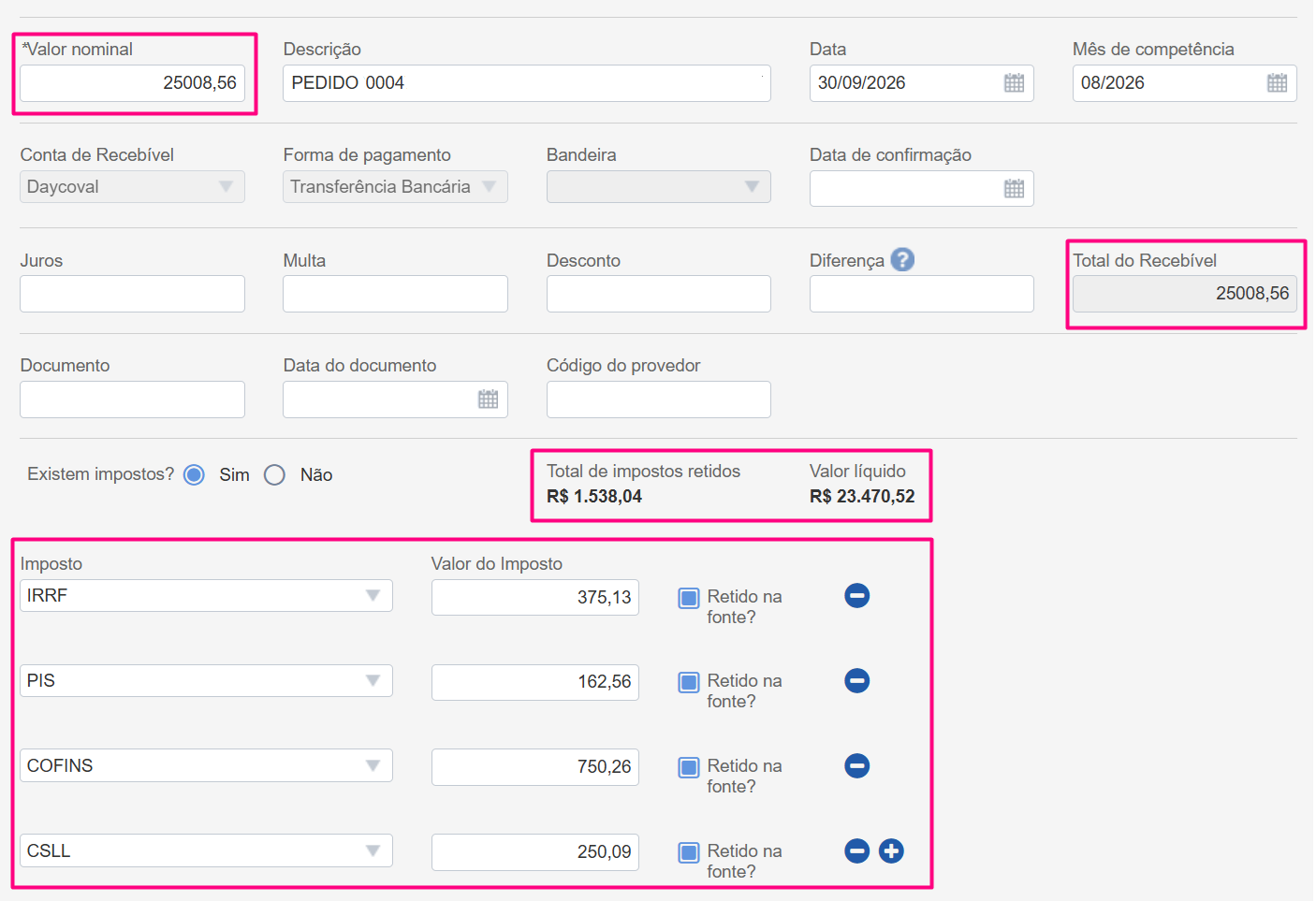Viewport: 1316px width, 901px height.
Task: Open the PIS imposto dropdown
Action: 206,680
